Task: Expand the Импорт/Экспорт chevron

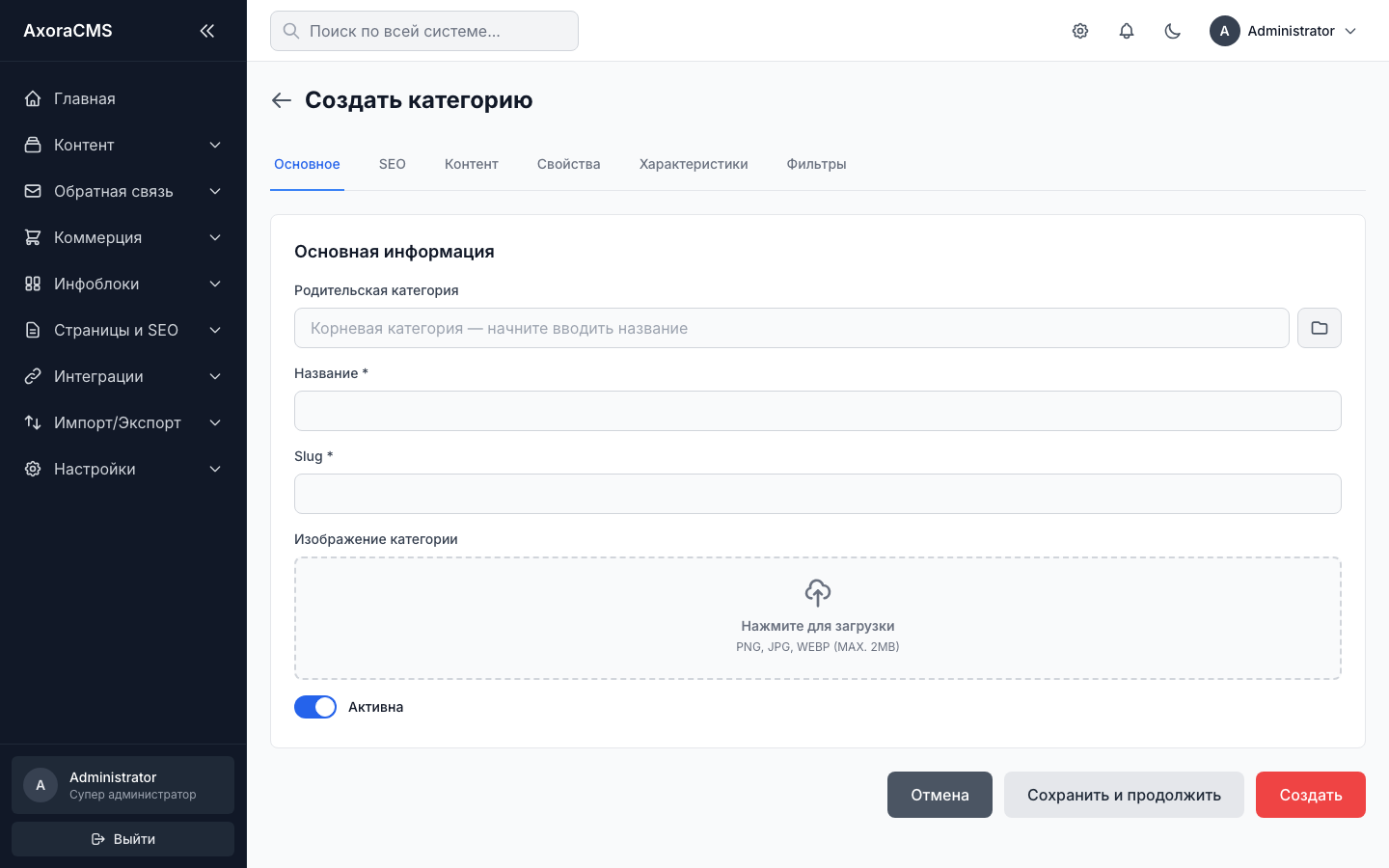Action: pyautogui.click(x=215, y=422)
